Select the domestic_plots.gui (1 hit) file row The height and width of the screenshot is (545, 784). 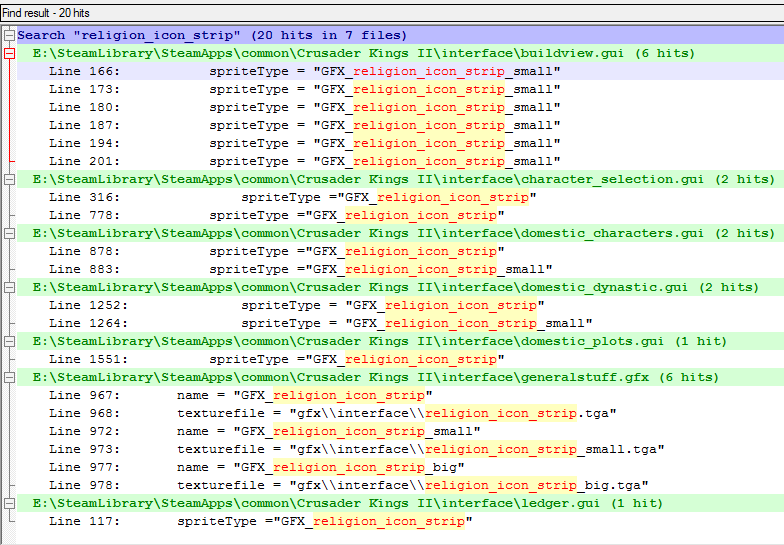[400, 342]
